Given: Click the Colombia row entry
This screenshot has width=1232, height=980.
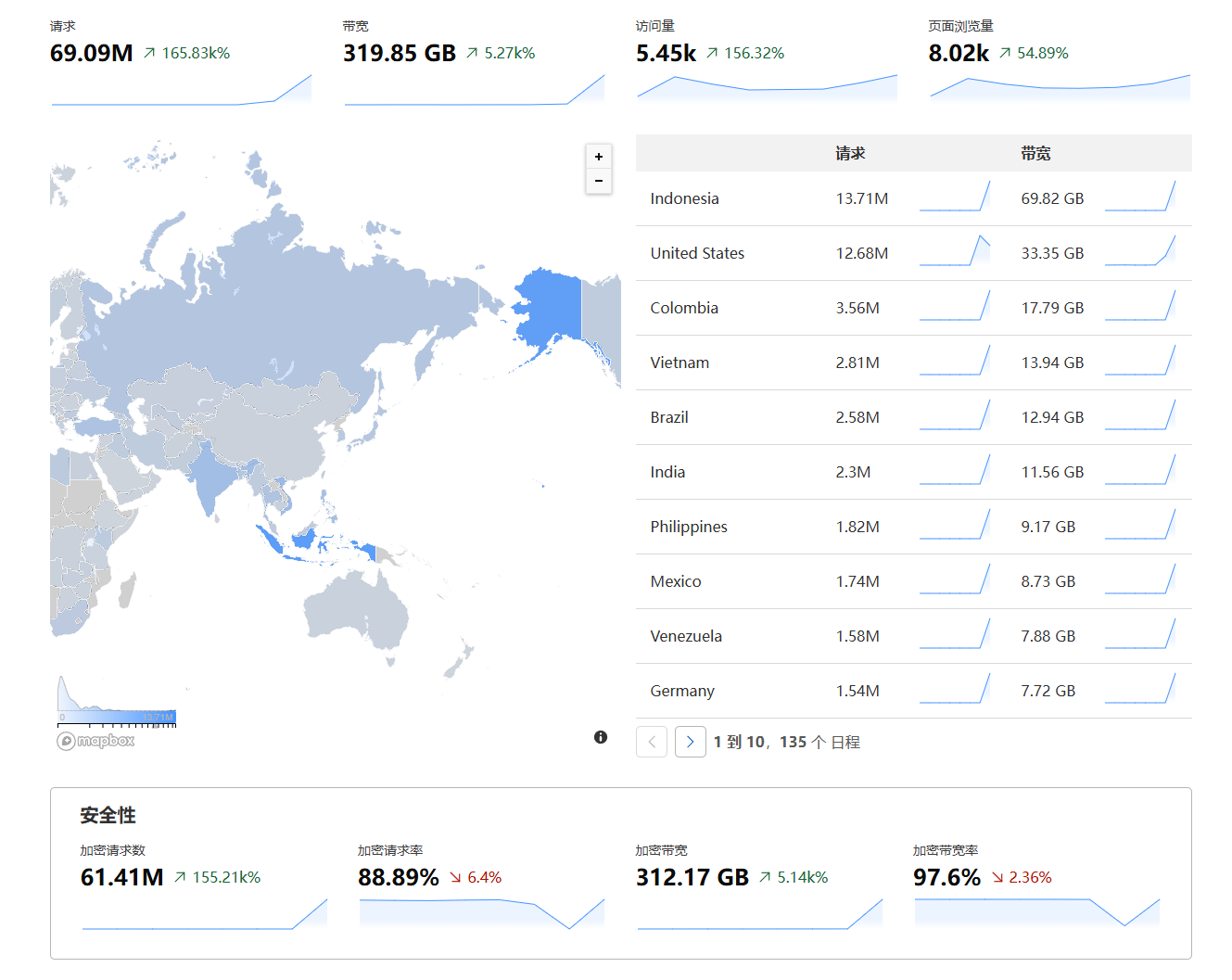Looking at the screenshot, I should [684, 308].
